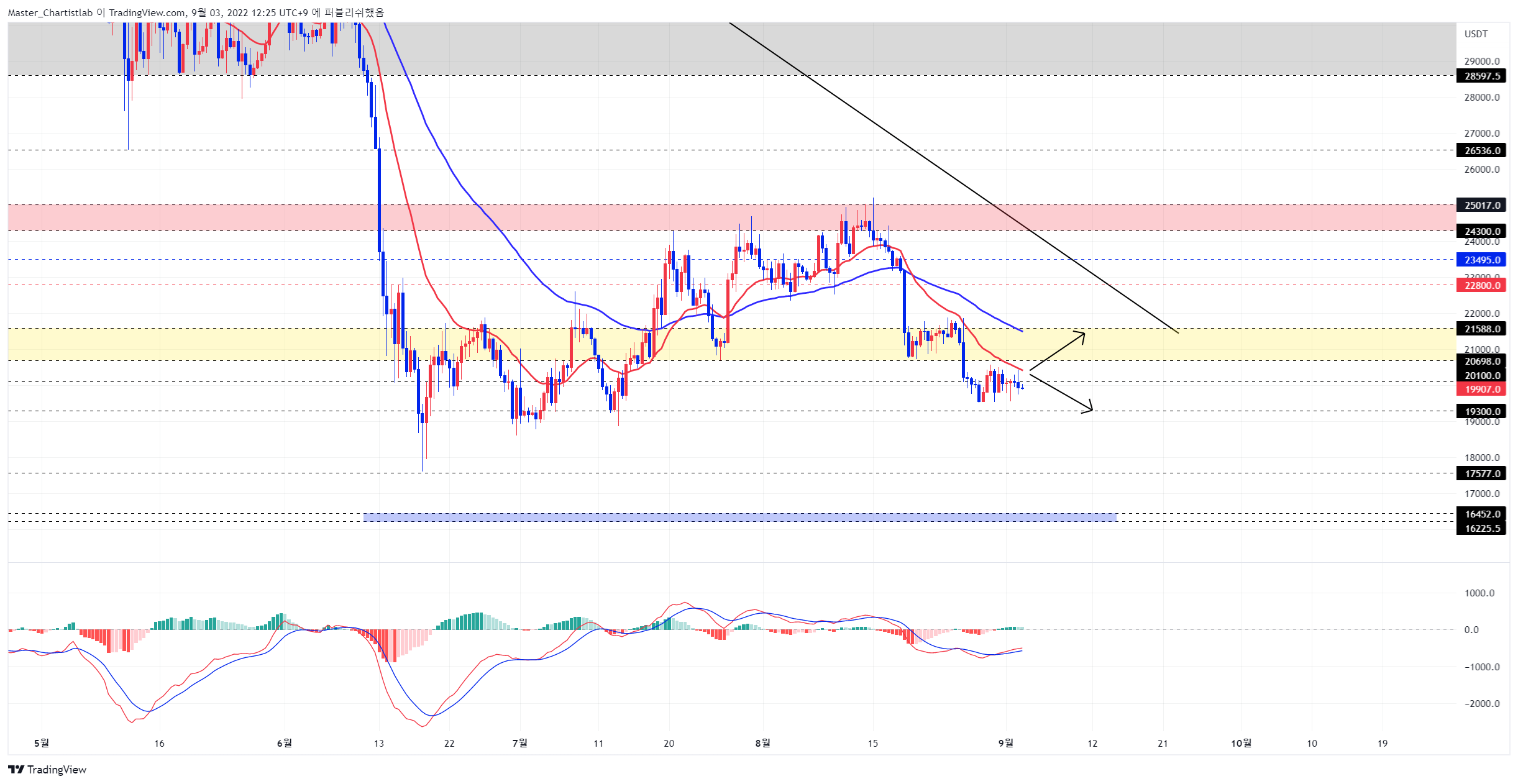The height and width of the screenshot is (784, 1518).
Task: Click the 13 date tick on time axis
Action: [379, 743]
